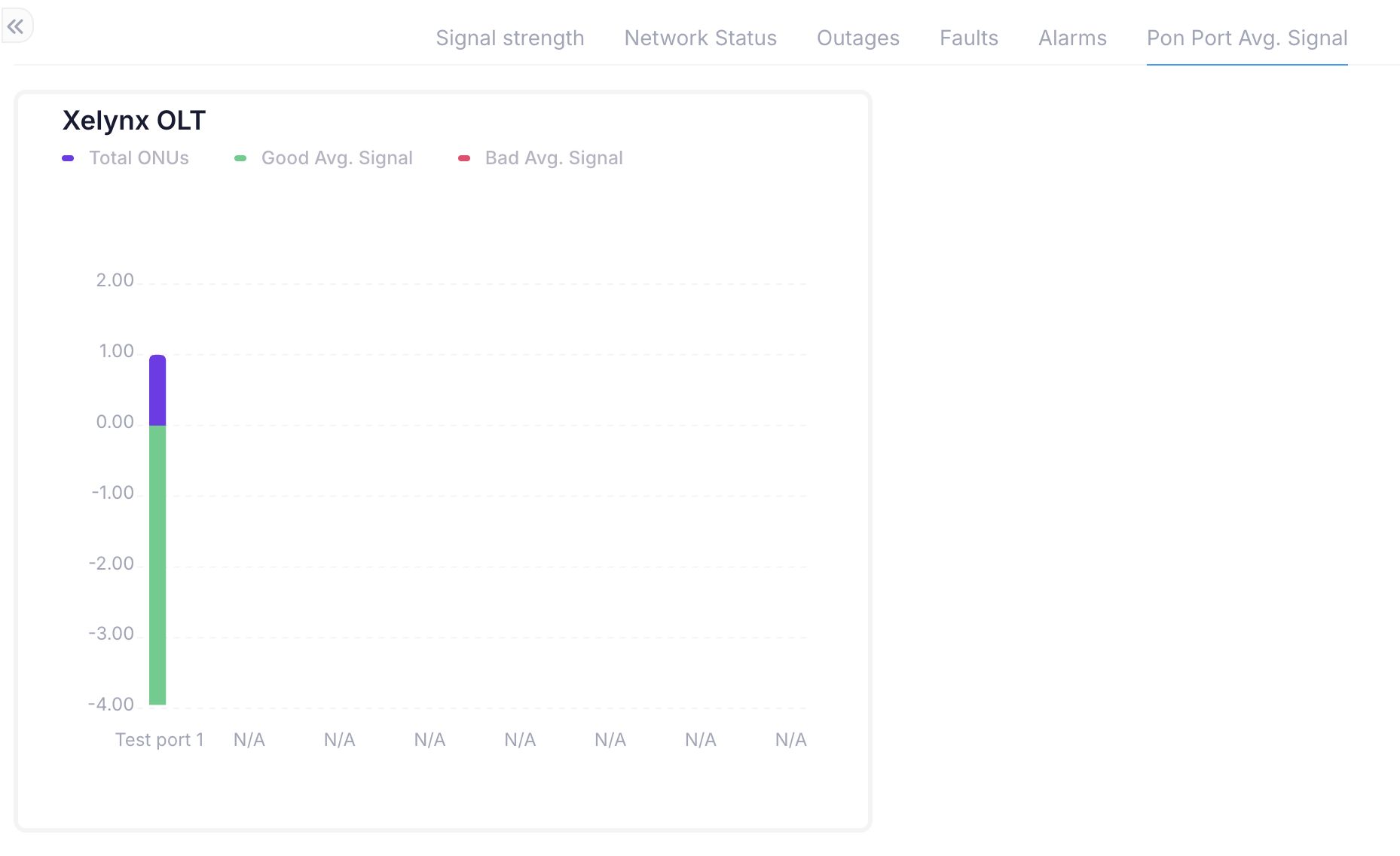Collapse sidebar with double chevron icon

(16, 28)
